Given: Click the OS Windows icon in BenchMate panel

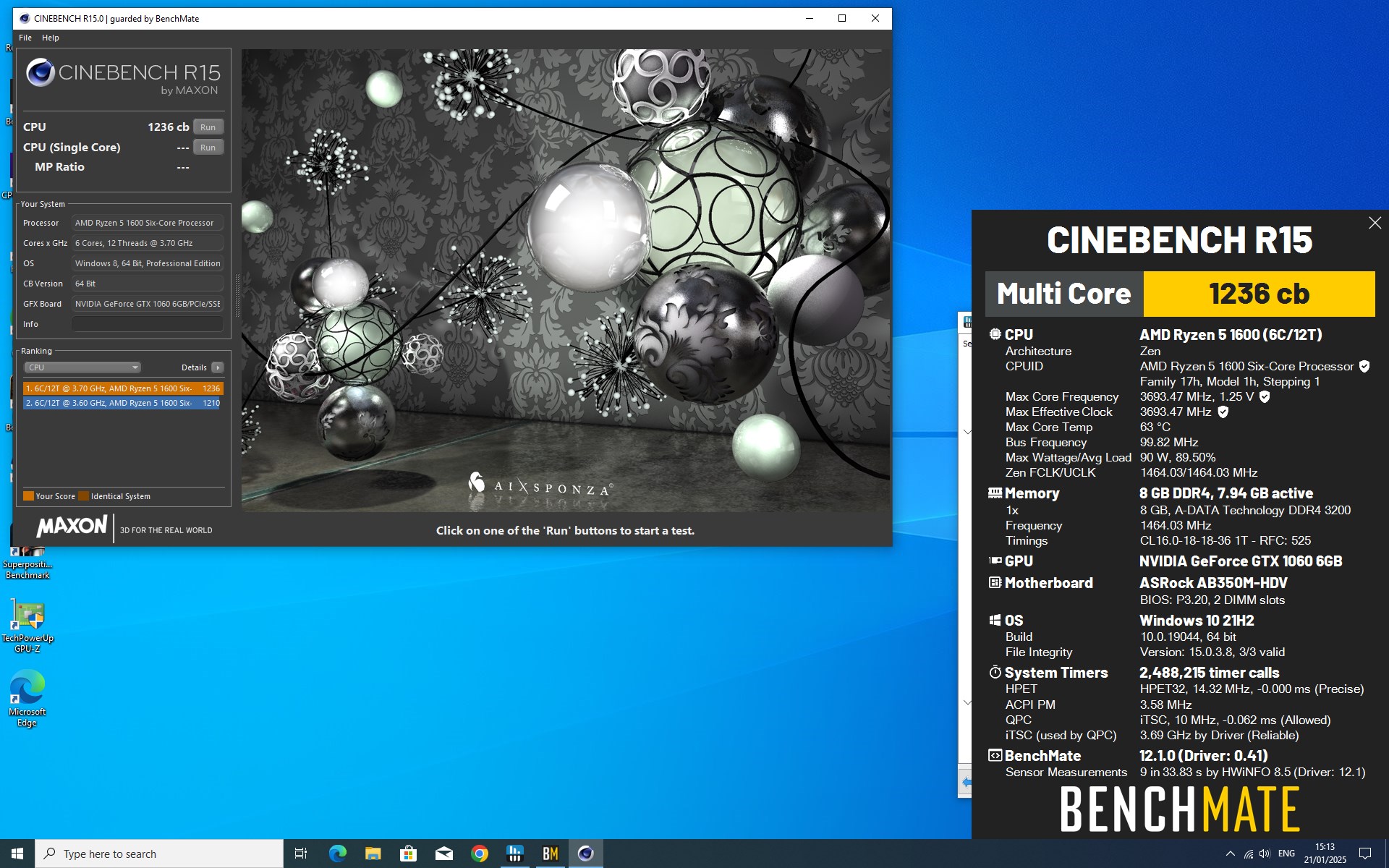Looking at the screenshot, I should 995,620.
